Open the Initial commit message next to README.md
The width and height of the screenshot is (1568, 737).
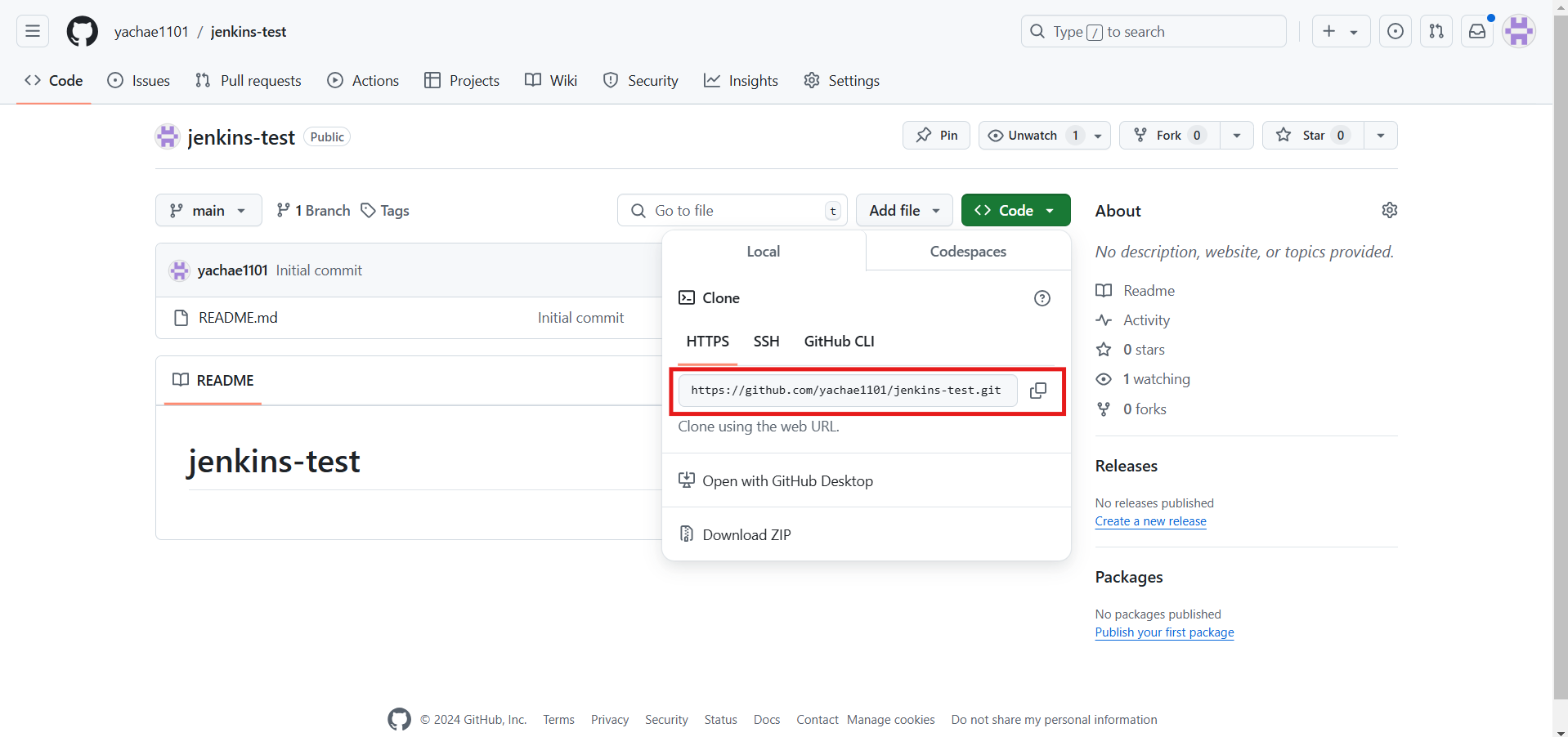click(580, 317)
